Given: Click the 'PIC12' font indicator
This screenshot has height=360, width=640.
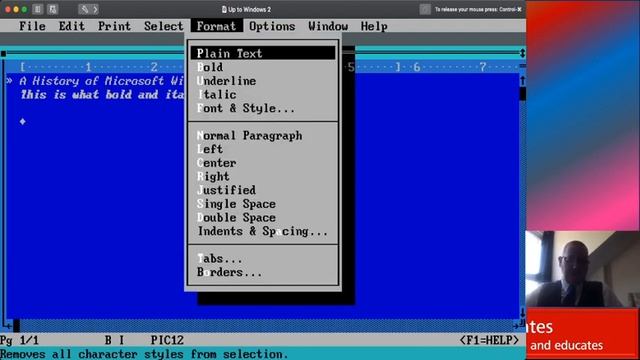Looking at the screenshot, I should pyautogui.click(x=167, y=340).
